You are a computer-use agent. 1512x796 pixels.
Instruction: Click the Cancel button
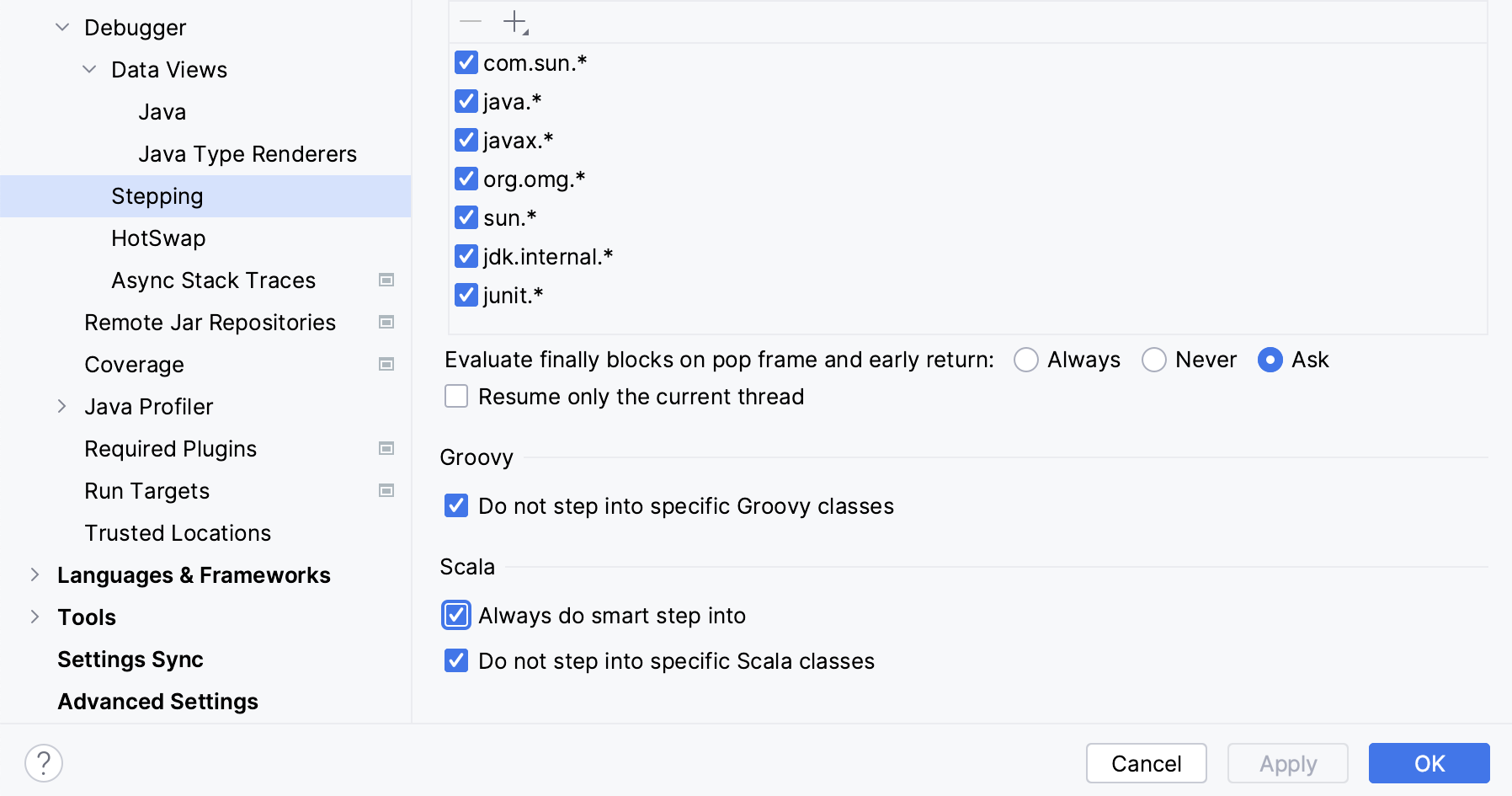tap(1146, 763)
